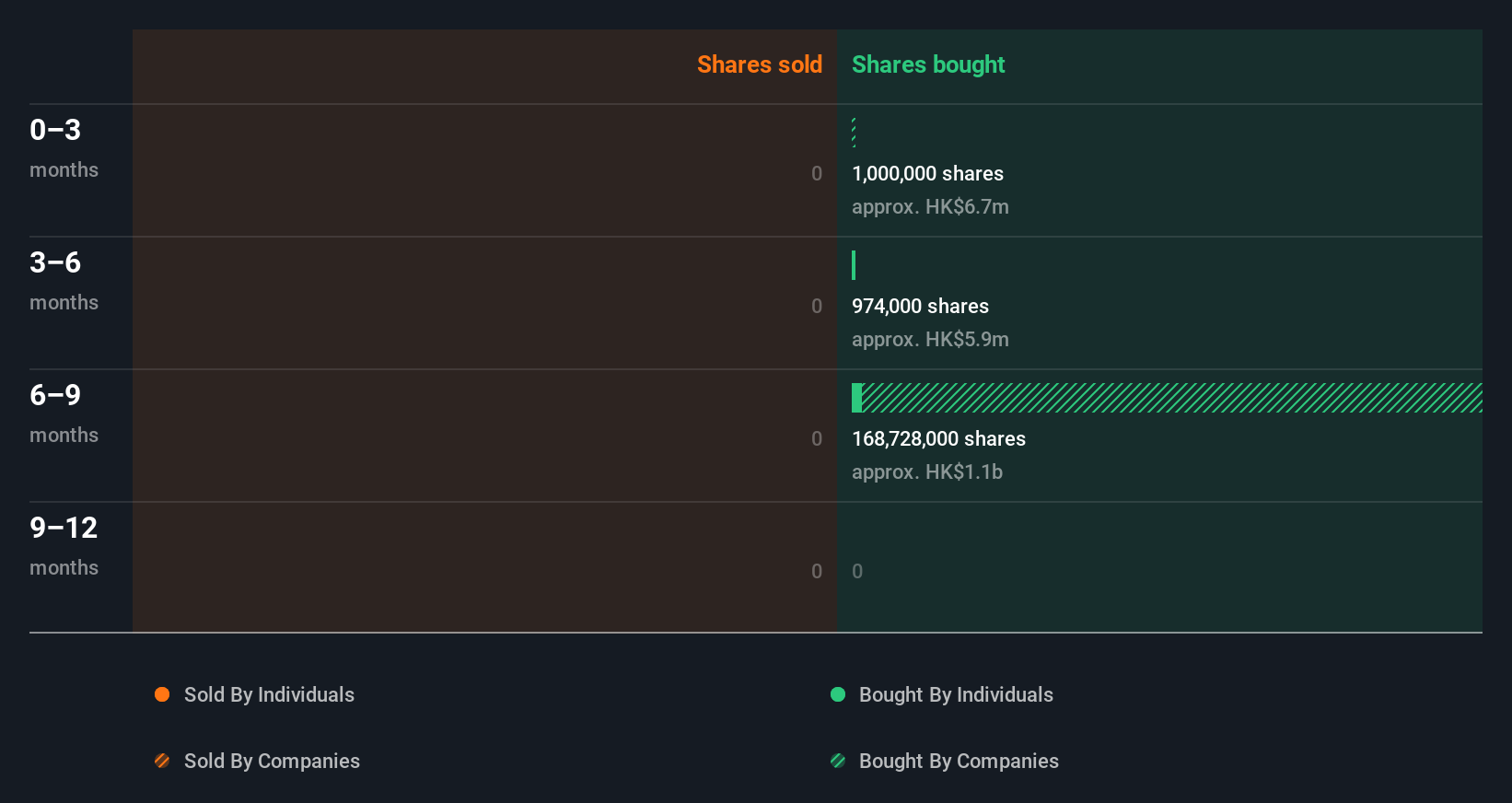
Task: Click the 974,000 shares value
Action: click(920, 306)
